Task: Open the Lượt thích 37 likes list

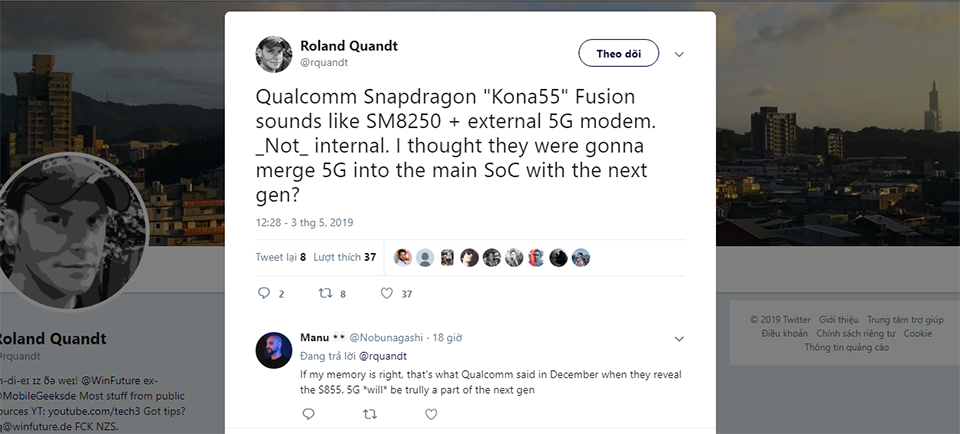Action: tap(344, 257)
